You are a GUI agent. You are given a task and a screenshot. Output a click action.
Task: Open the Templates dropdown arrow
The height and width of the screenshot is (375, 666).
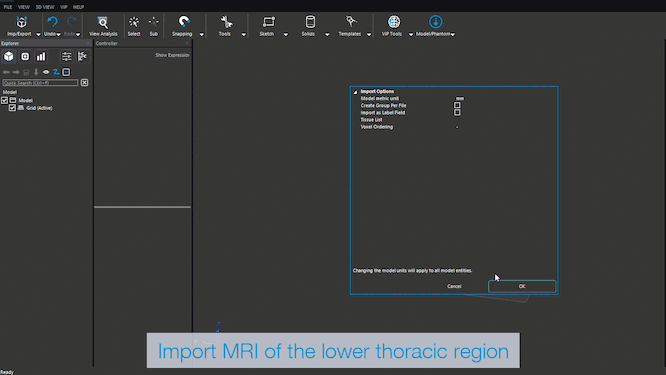click(369, 34)
